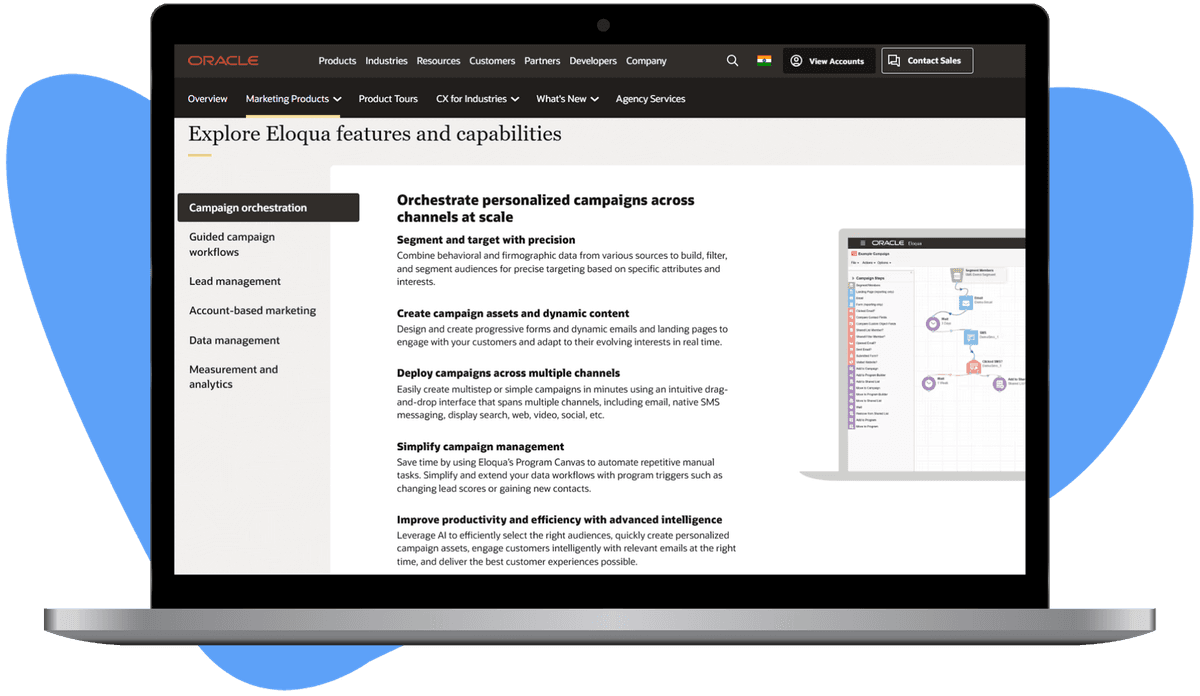This screenshot has width=1200, height=696.
Task: Click the Contact Sales button
Action: point(927,61)
